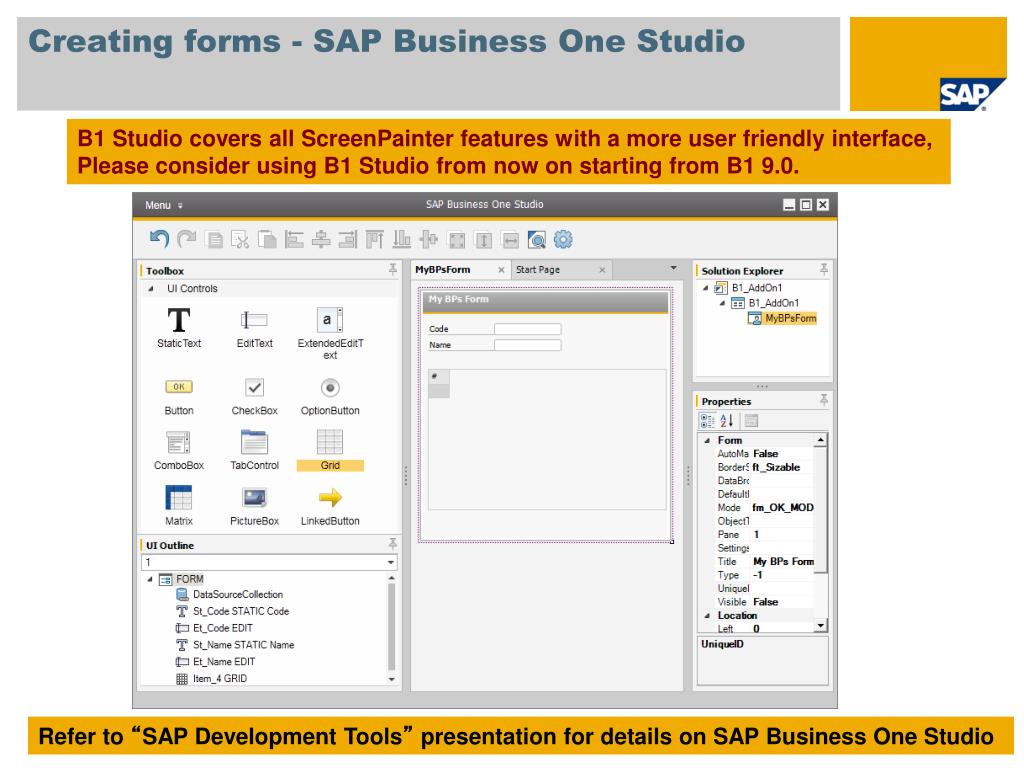Collapse the UI Controls group
Screen dimensions: 1024x768
[151, 289]
